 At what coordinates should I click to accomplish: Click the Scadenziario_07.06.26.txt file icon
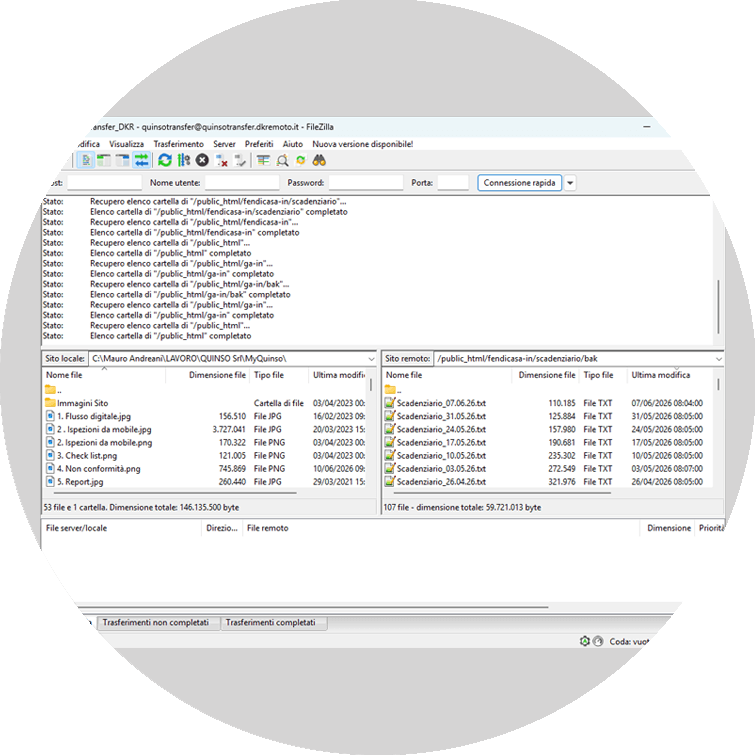tap(390, 403)
